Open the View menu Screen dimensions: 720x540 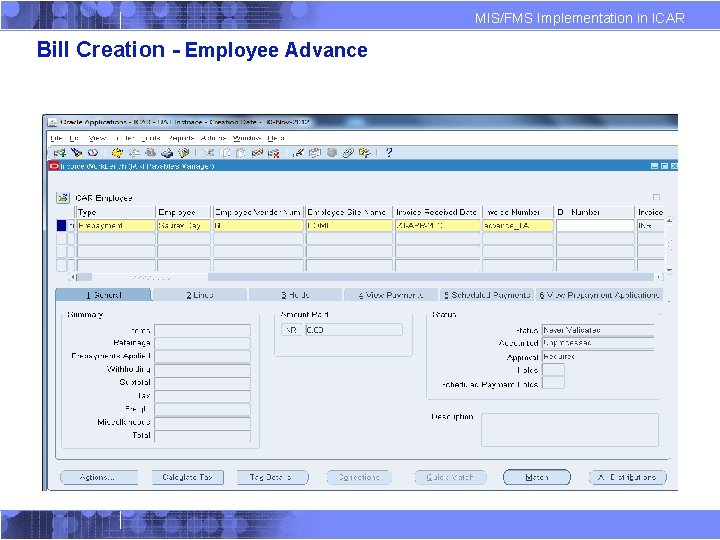pyautogui.click(x=97, y=138)
